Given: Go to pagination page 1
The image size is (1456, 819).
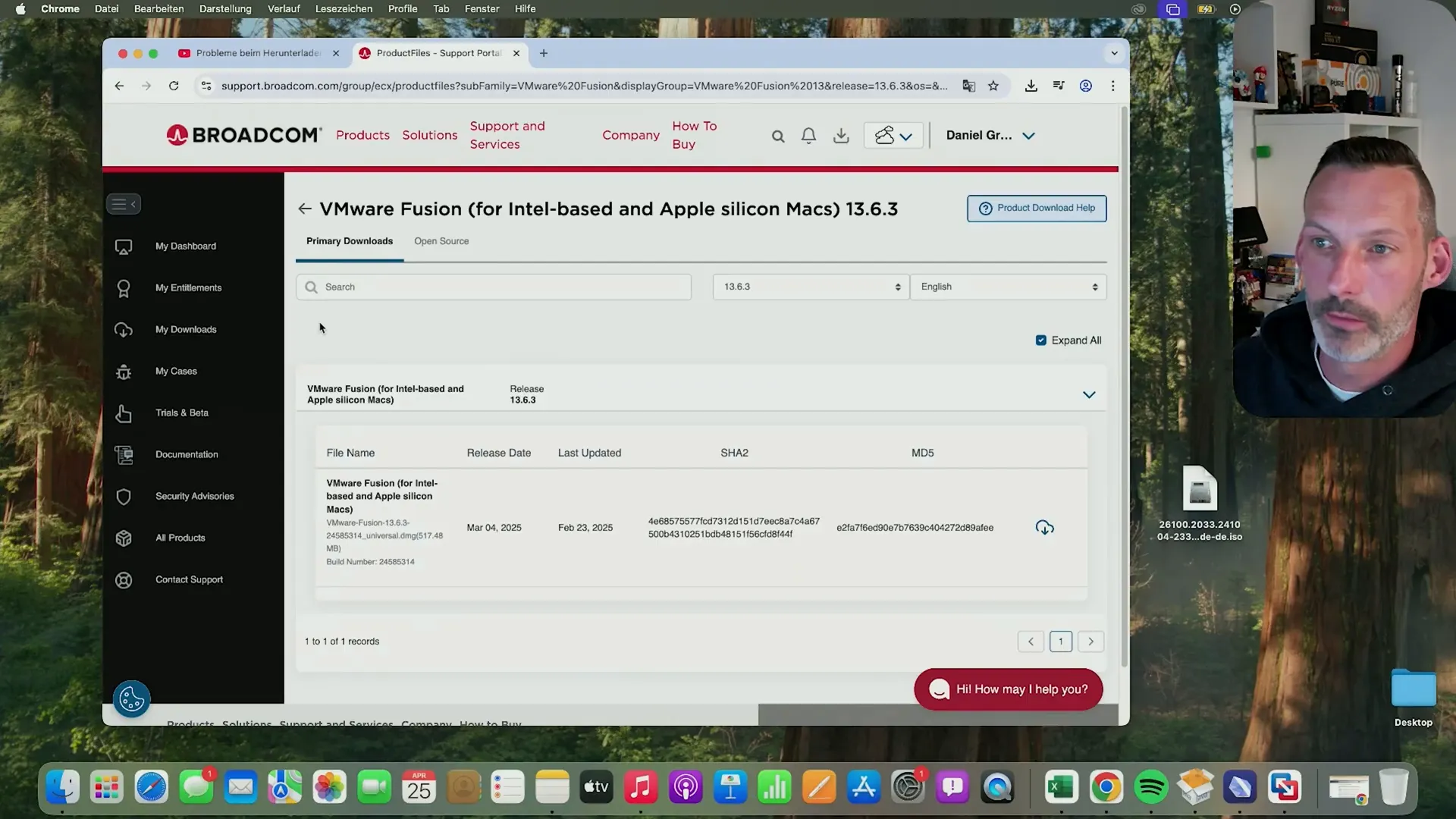Looking at the screenshot, I should point(1061,642).
